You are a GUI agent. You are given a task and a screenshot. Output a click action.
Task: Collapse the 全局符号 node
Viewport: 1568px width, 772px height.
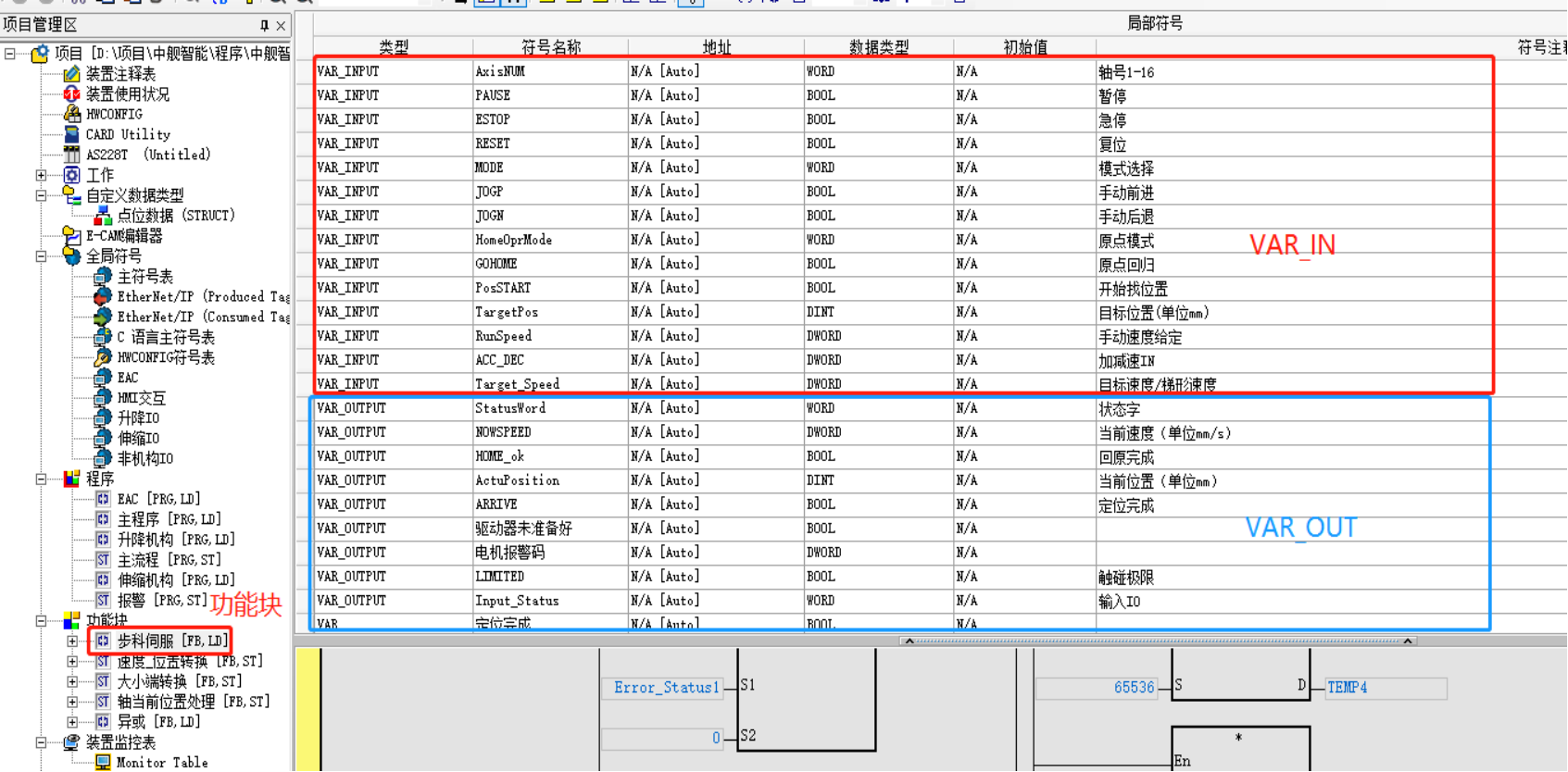point(42,256)
